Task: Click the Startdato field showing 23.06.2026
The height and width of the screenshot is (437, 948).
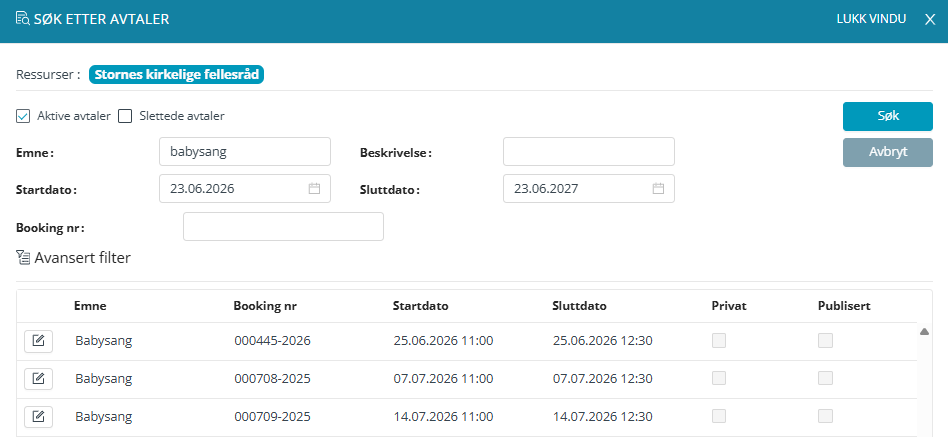Action: click(245, 189)
